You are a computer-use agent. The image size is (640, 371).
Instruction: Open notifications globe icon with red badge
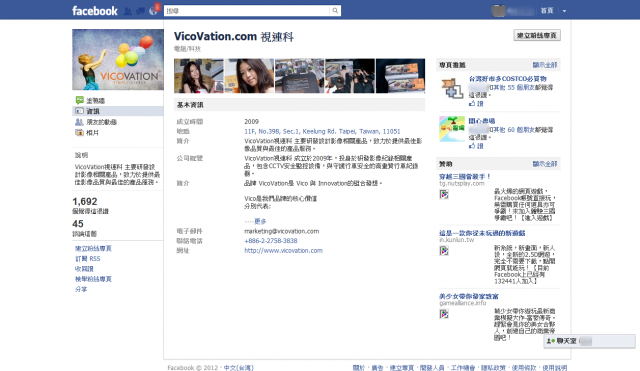153,11
